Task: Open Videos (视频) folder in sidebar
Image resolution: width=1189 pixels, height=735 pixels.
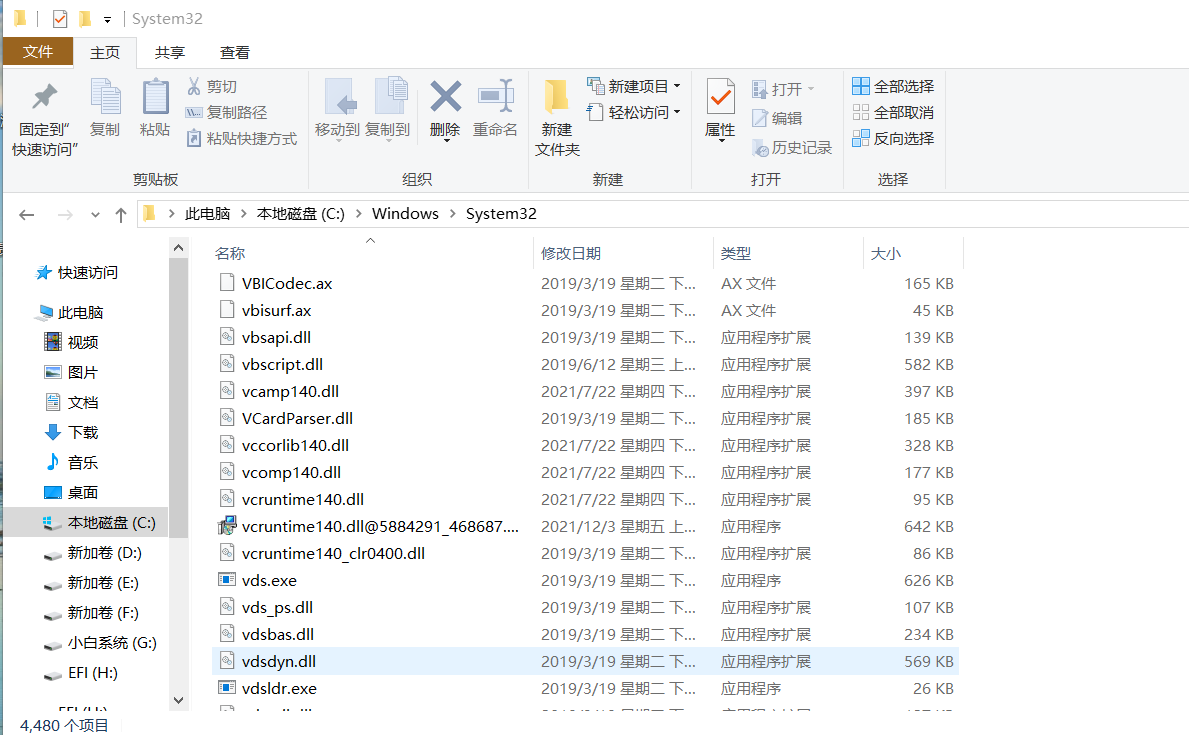Action: pyautogui.click(x=71, y=342)
